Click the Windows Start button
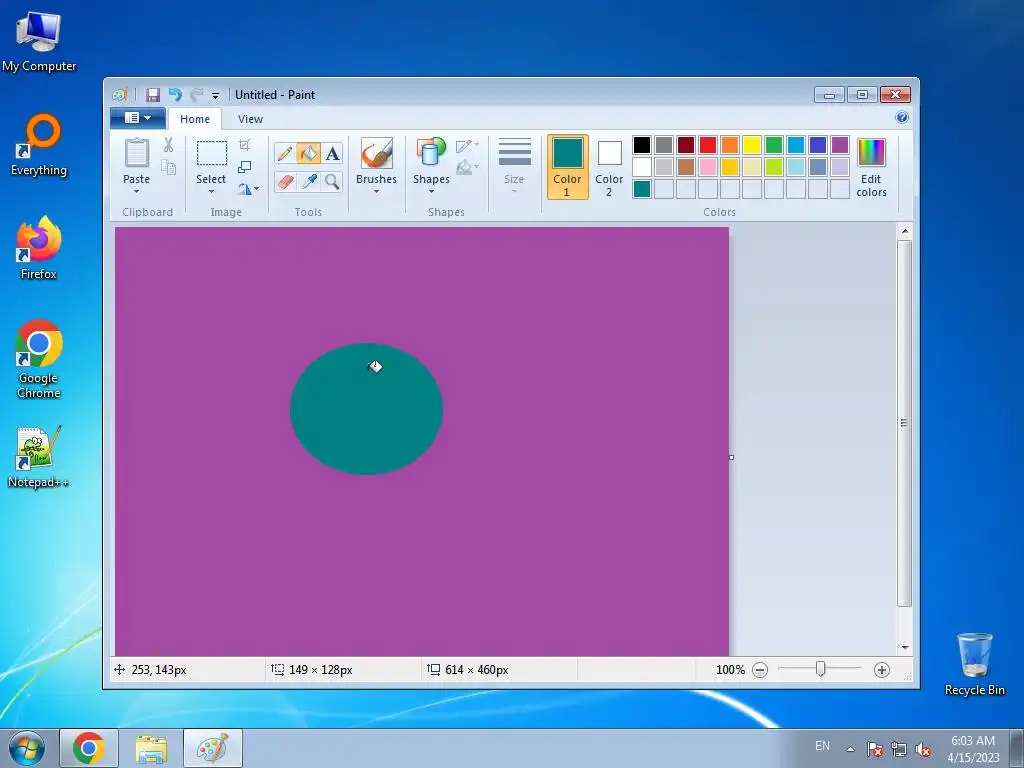 pyautogui.click(x=27, y=748)
